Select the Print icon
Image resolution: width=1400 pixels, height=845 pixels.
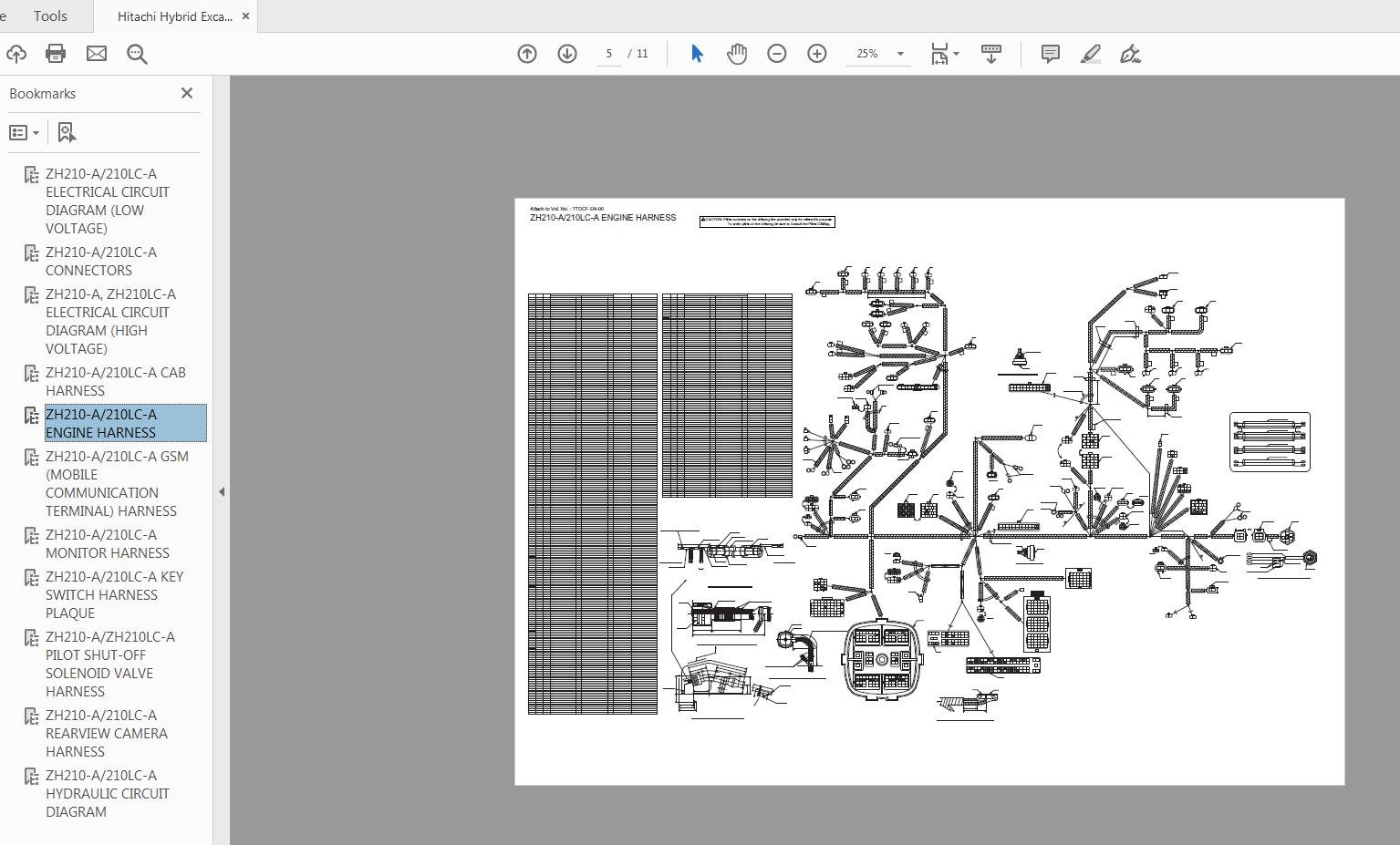[x=56, y=54]
